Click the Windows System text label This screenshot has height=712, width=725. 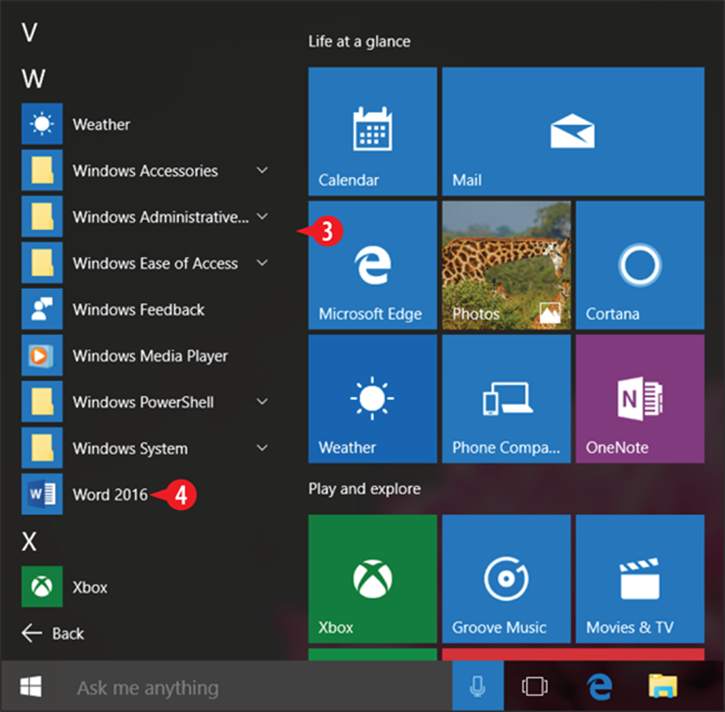[130, 448]
